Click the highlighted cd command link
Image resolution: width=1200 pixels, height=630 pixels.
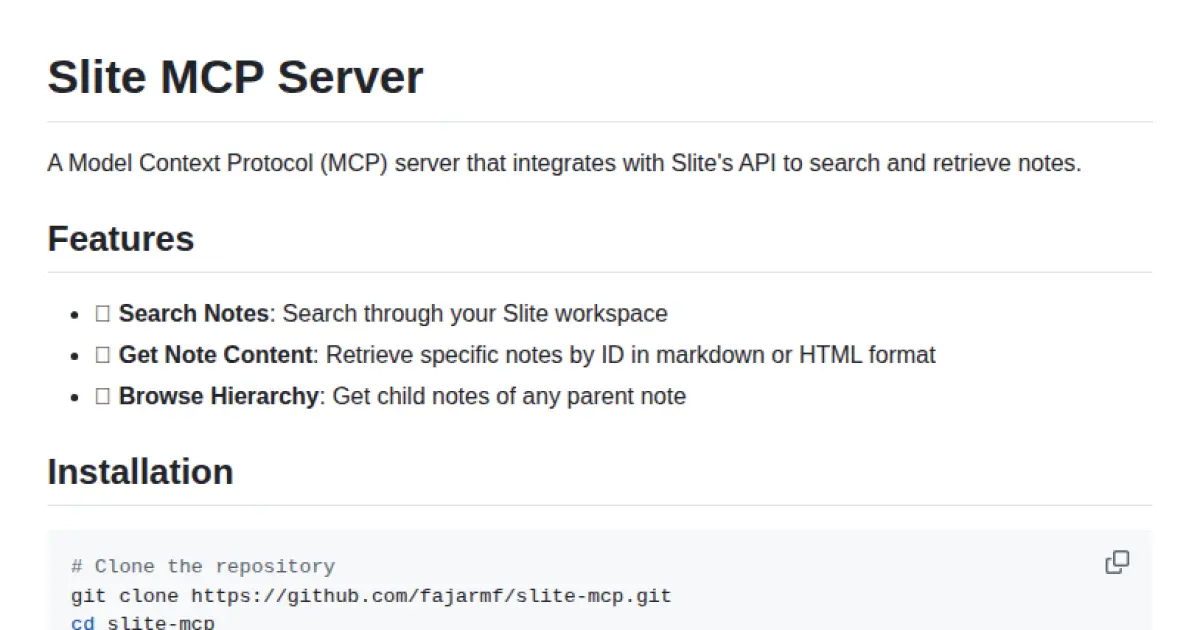coord(82,621)
